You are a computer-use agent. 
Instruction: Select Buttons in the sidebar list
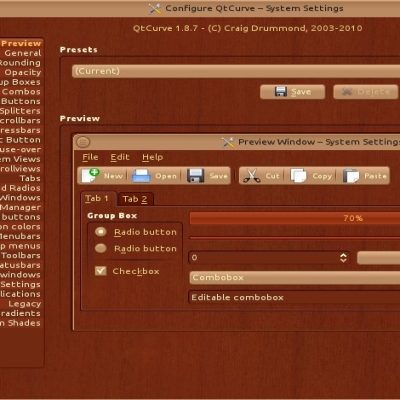[x=21, y=101]
